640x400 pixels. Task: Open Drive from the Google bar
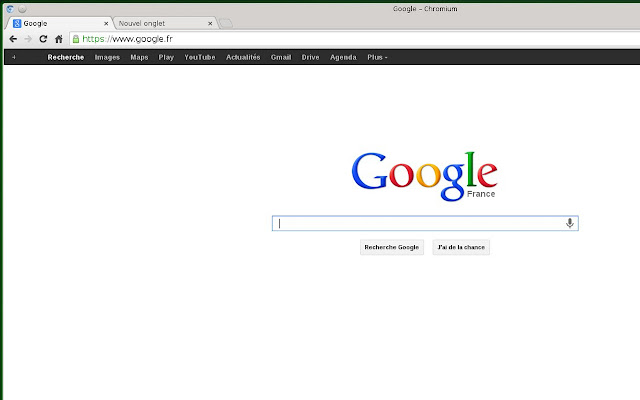click(x=310, y=57)
